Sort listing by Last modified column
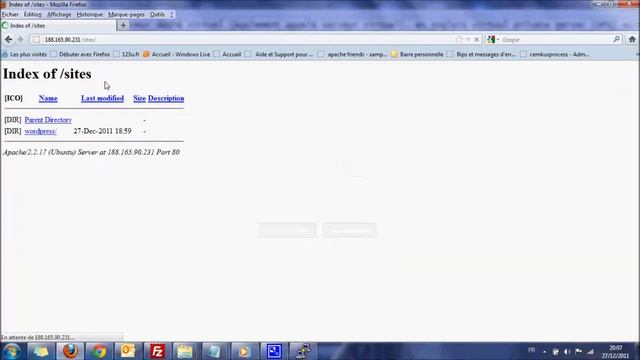This screenshot has height=360, width=640. 102,98
